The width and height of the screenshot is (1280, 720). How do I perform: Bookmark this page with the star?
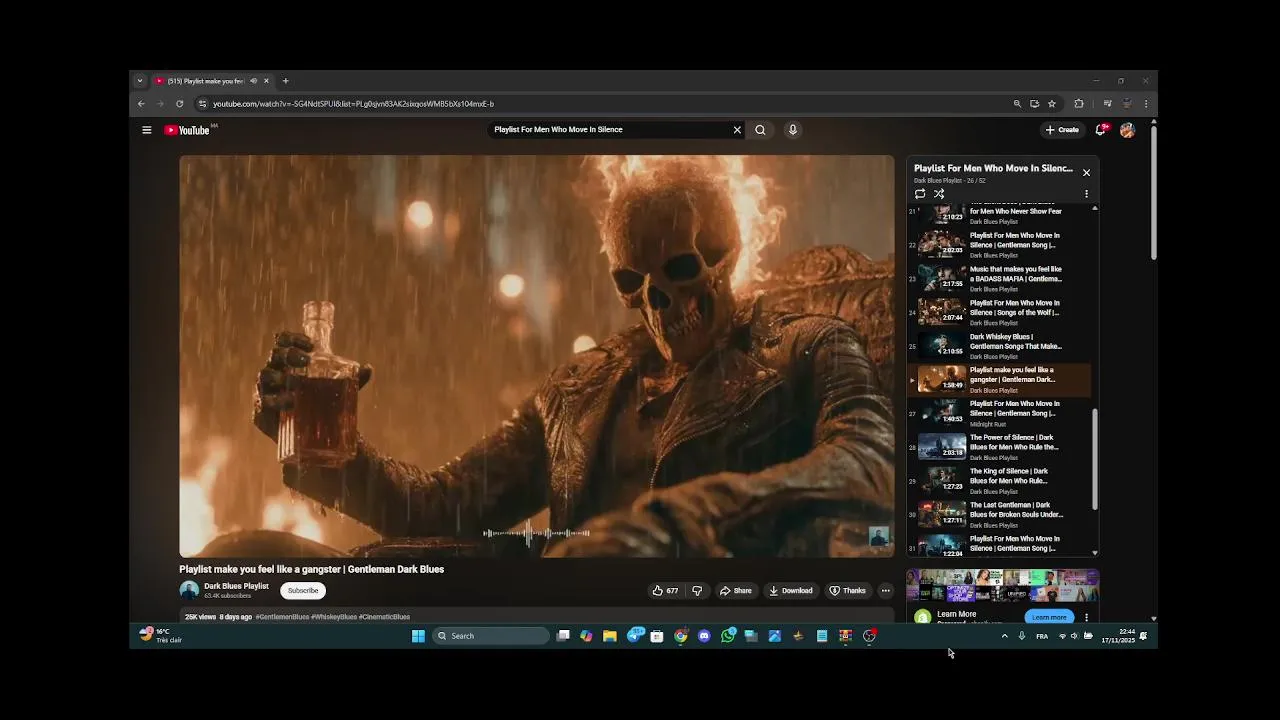pyautogui.click(x=1052, y=104)
